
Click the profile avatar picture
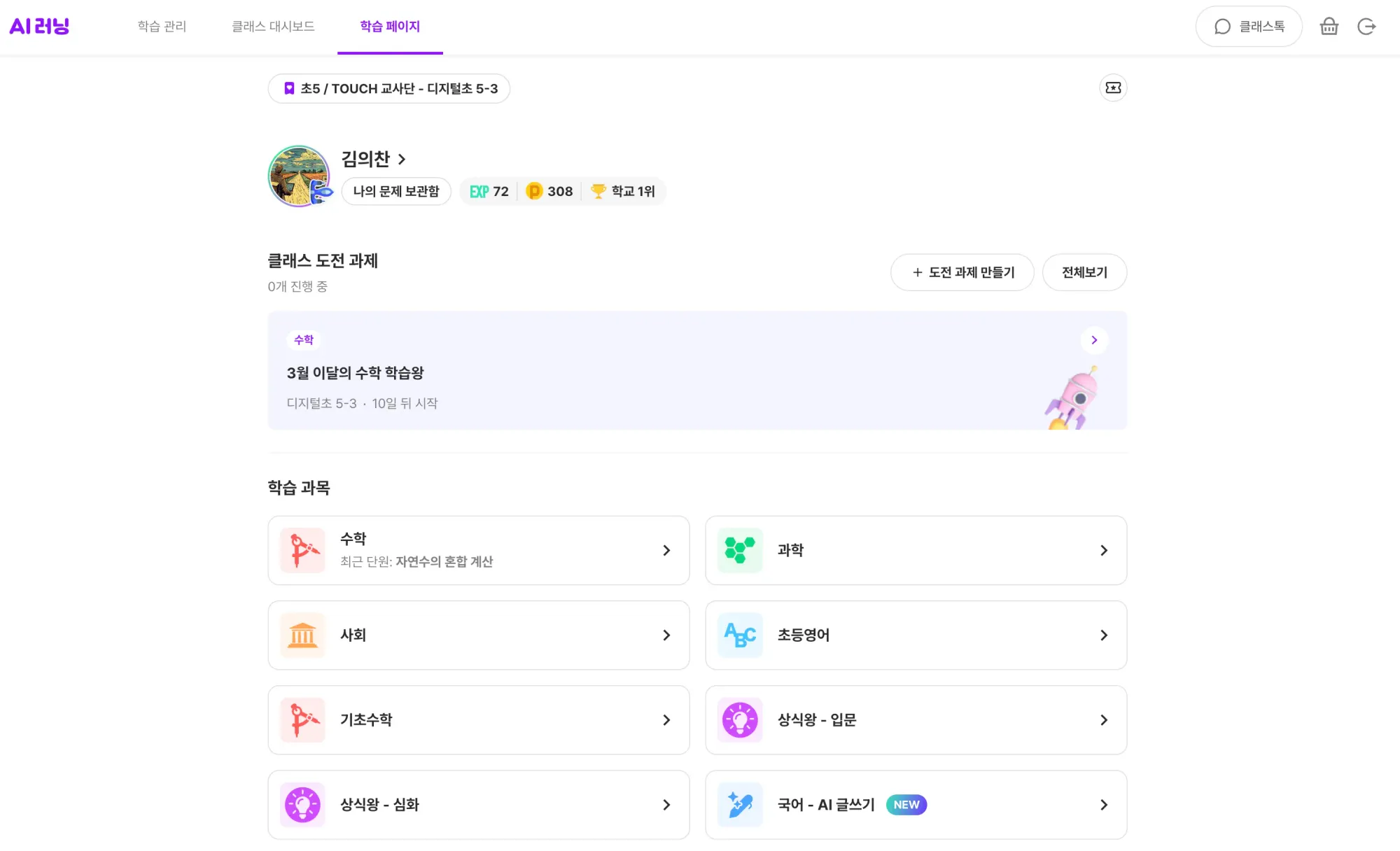(299, 176)
